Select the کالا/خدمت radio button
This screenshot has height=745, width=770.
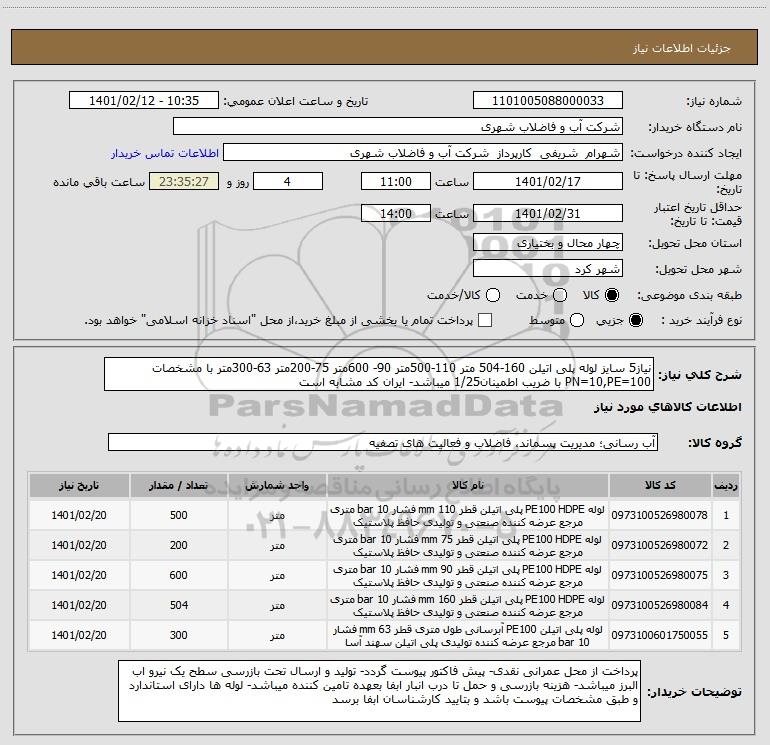[x=493, y=295]
